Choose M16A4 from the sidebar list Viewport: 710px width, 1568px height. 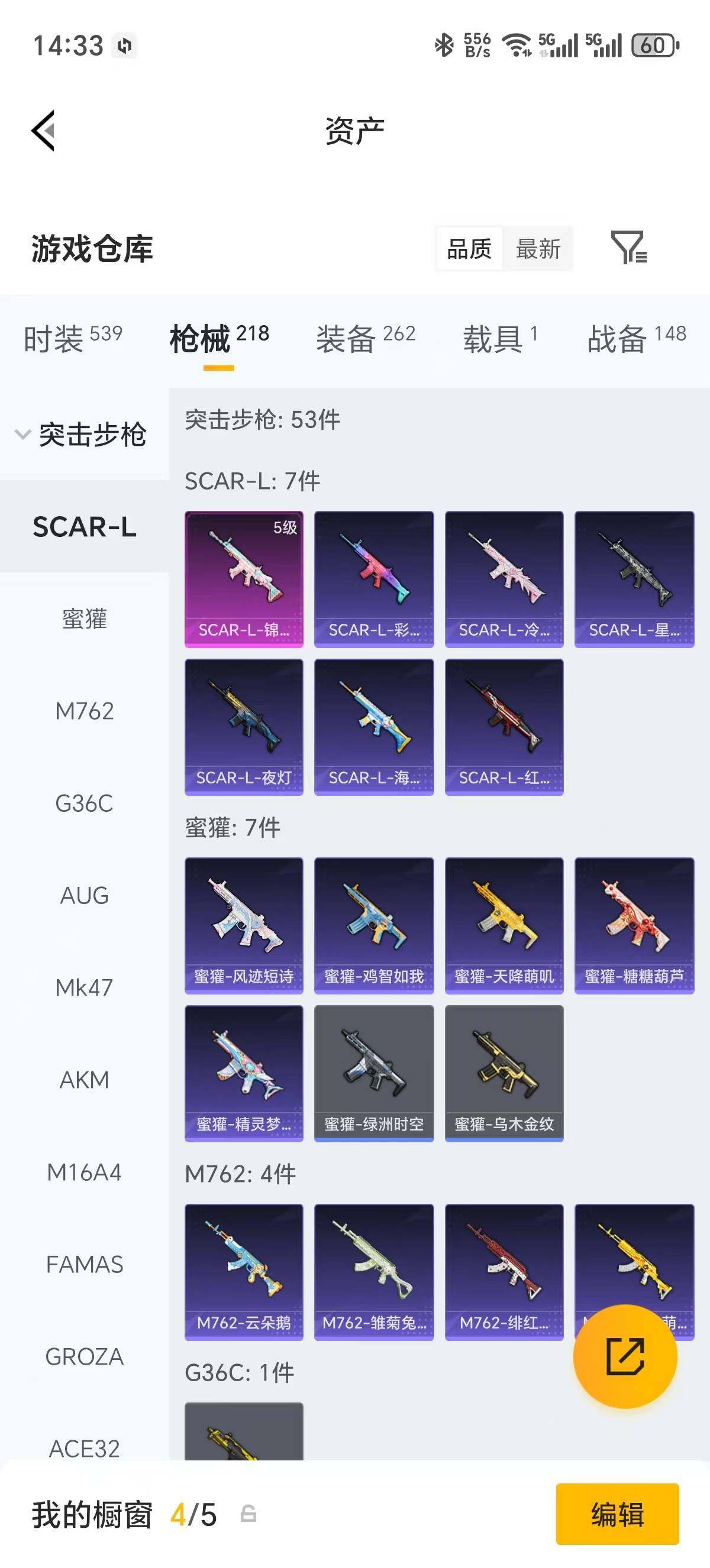point(85,1172)
